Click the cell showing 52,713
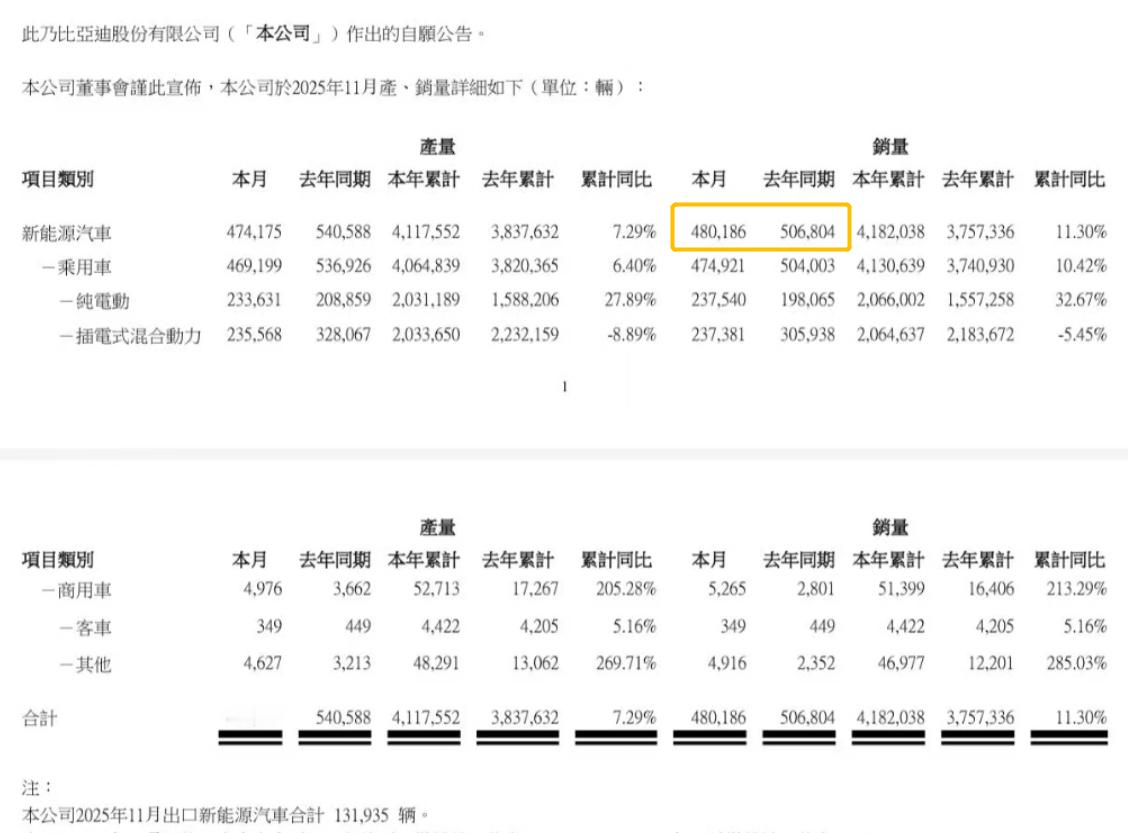Image resolution: width=1128 pixels, height=833 pixels. click(x=436, y=589)
